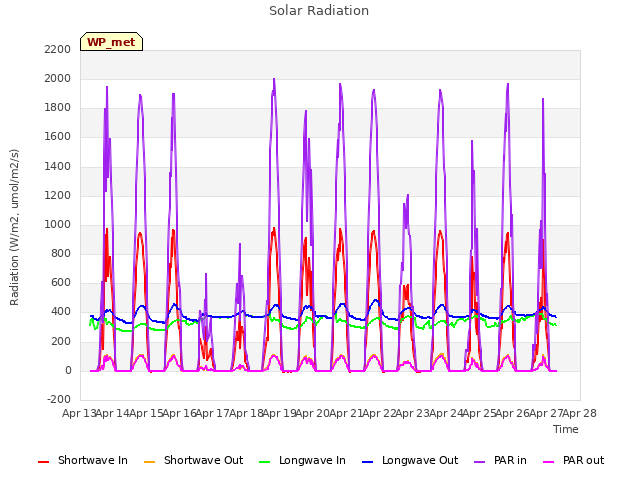Click the Shortwave In legend label
The image size is (640, 480).
93,460
